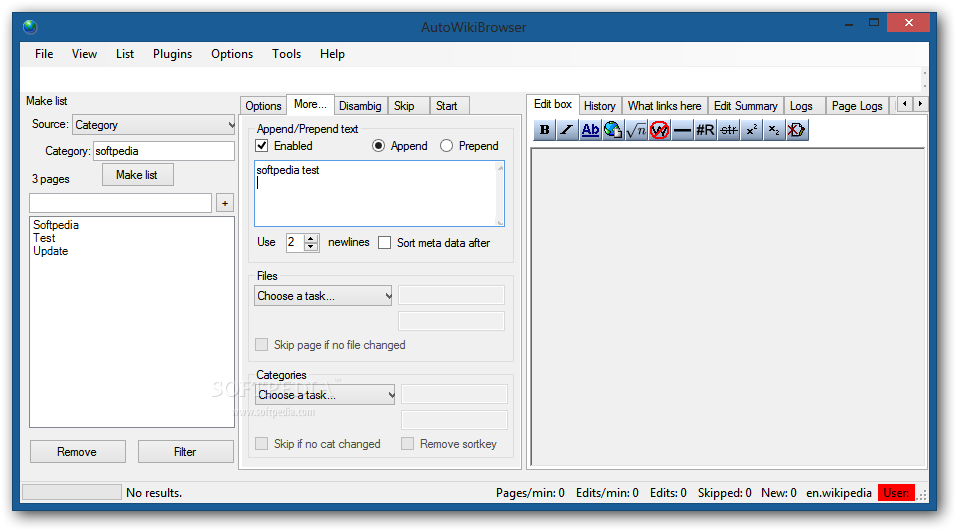Screen dimensions: 957x531
Task: Switch to the History tab
Action: coord(600,106)
